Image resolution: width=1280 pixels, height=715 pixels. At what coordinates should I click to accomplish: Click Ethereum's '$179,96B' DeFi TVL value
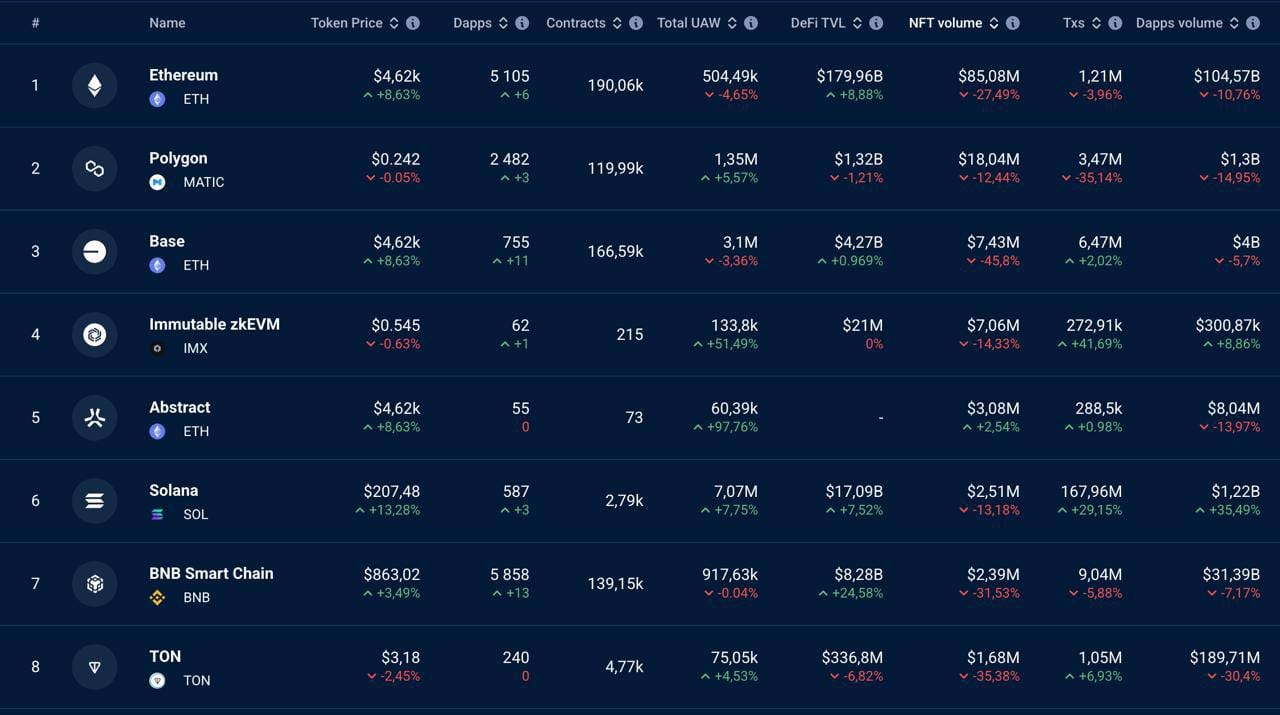[x=850, y=76]
